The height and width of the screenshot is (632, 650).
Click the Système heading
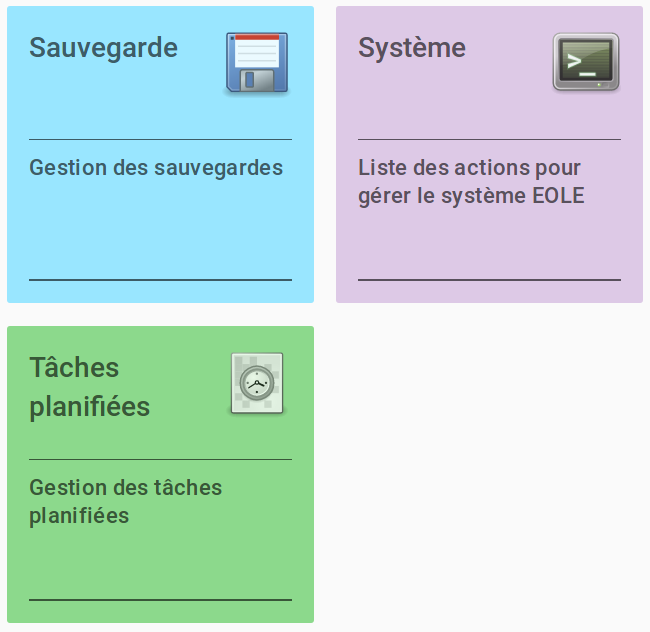tap(412, 48)
